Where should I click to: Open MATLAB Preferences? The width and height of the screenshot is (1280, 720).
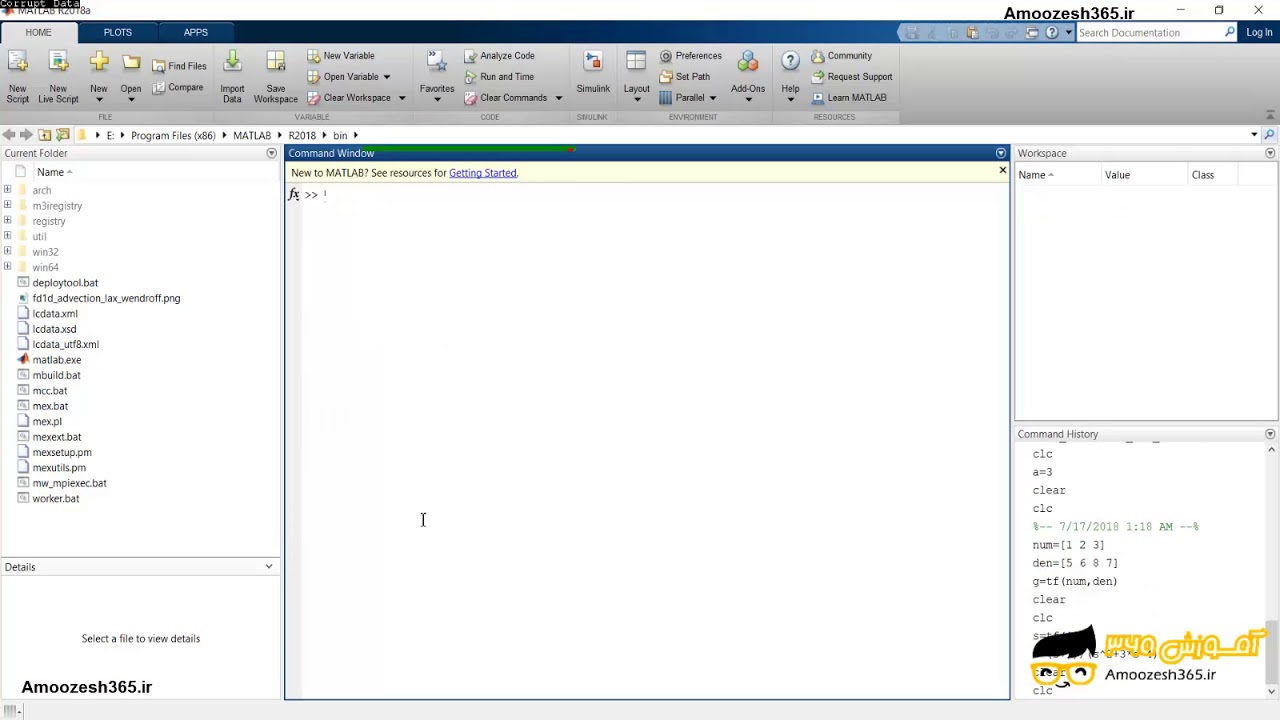pyautogui.click(x=690, y=56)
